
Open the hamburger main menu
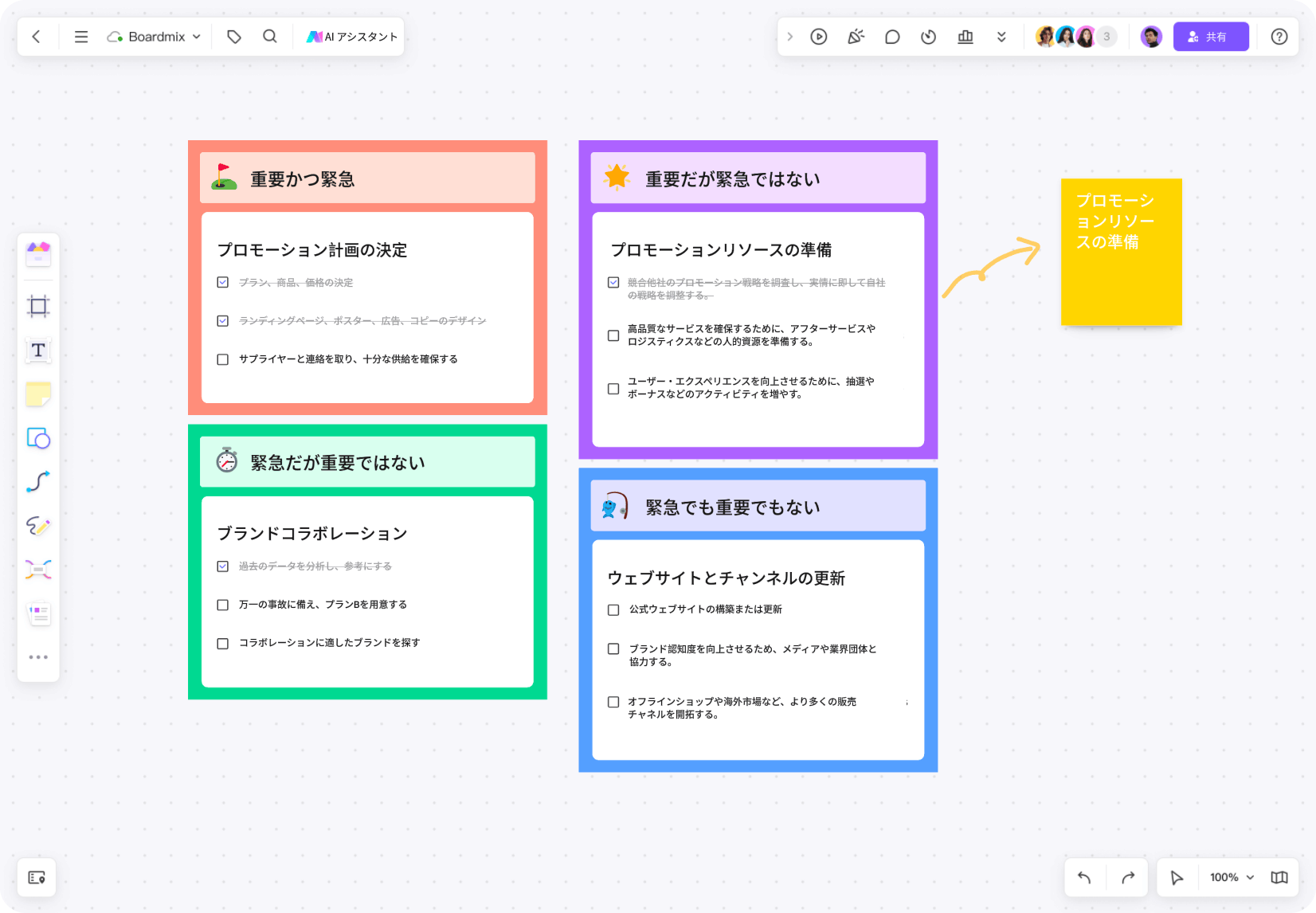point(81,37)
